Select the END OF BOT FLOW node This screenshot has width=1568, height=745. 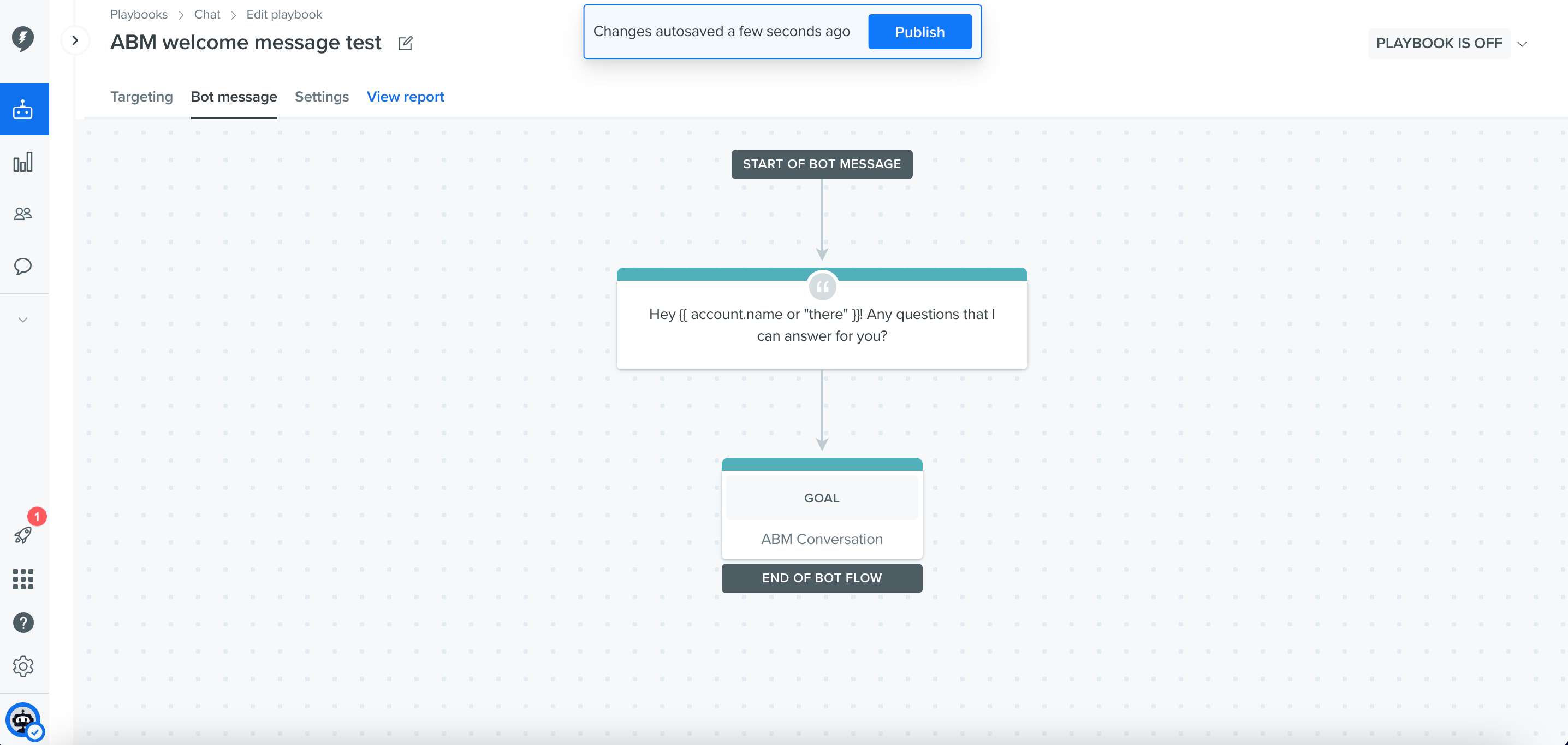(822, 578)
